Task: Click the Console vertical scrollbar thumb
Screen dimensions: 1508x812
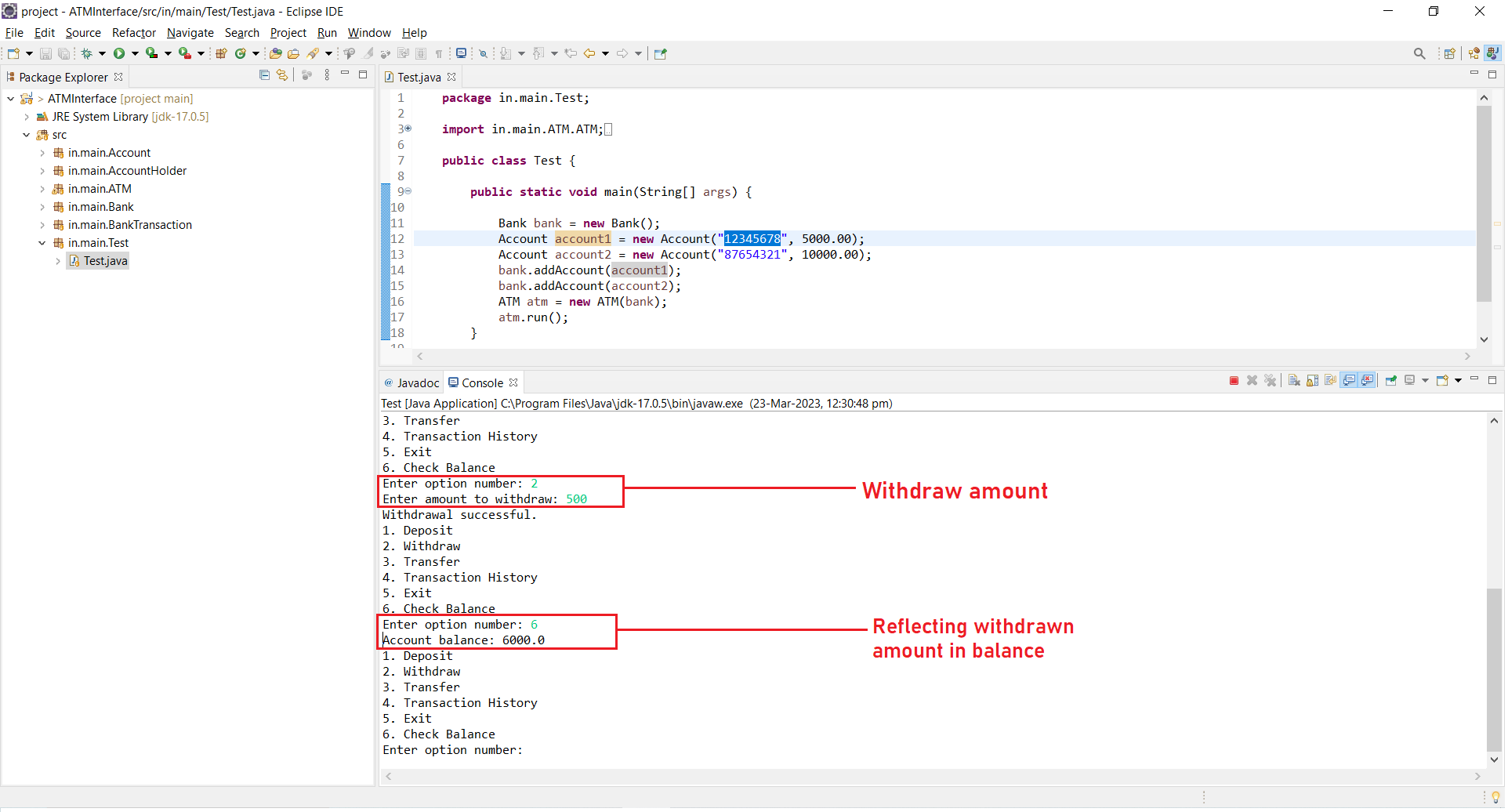Action: tap(1494, 670)
